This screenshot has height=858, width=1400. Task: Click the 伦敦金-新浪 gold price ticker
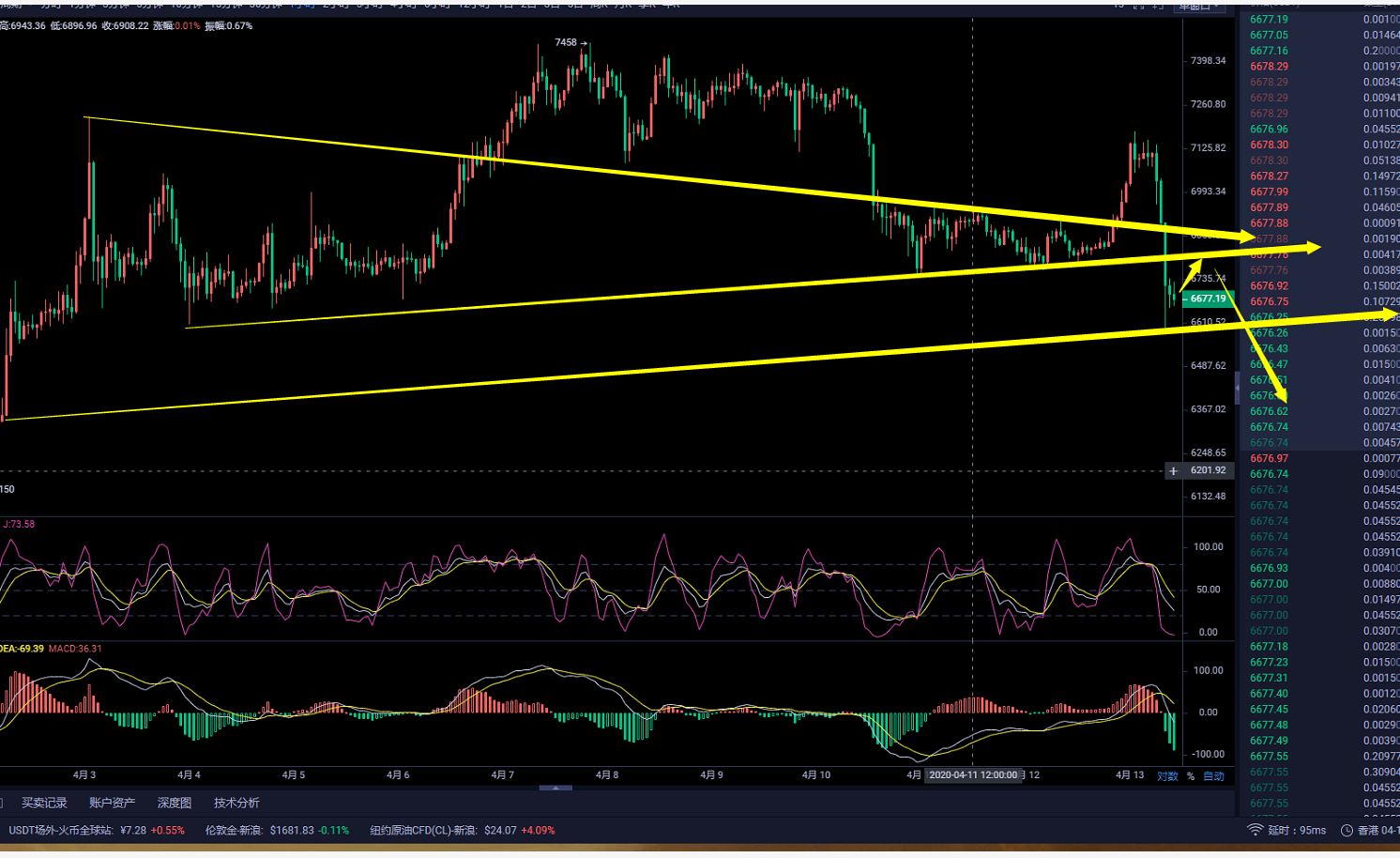point(277,830)
